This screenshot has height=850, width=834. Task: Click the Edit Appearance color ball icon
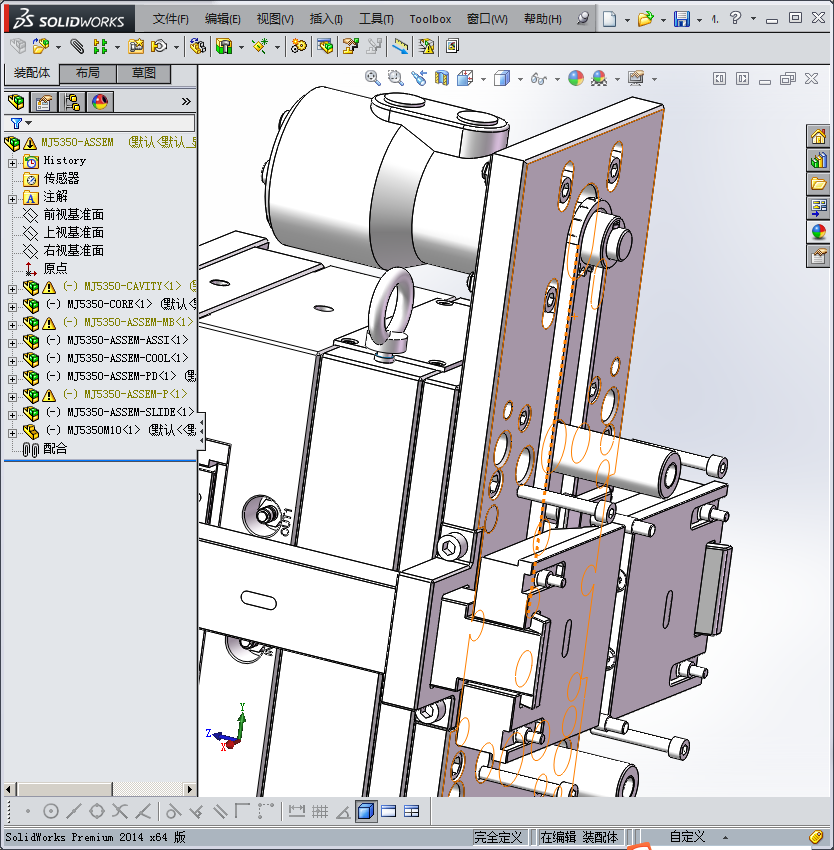click(x=576, y=79)
